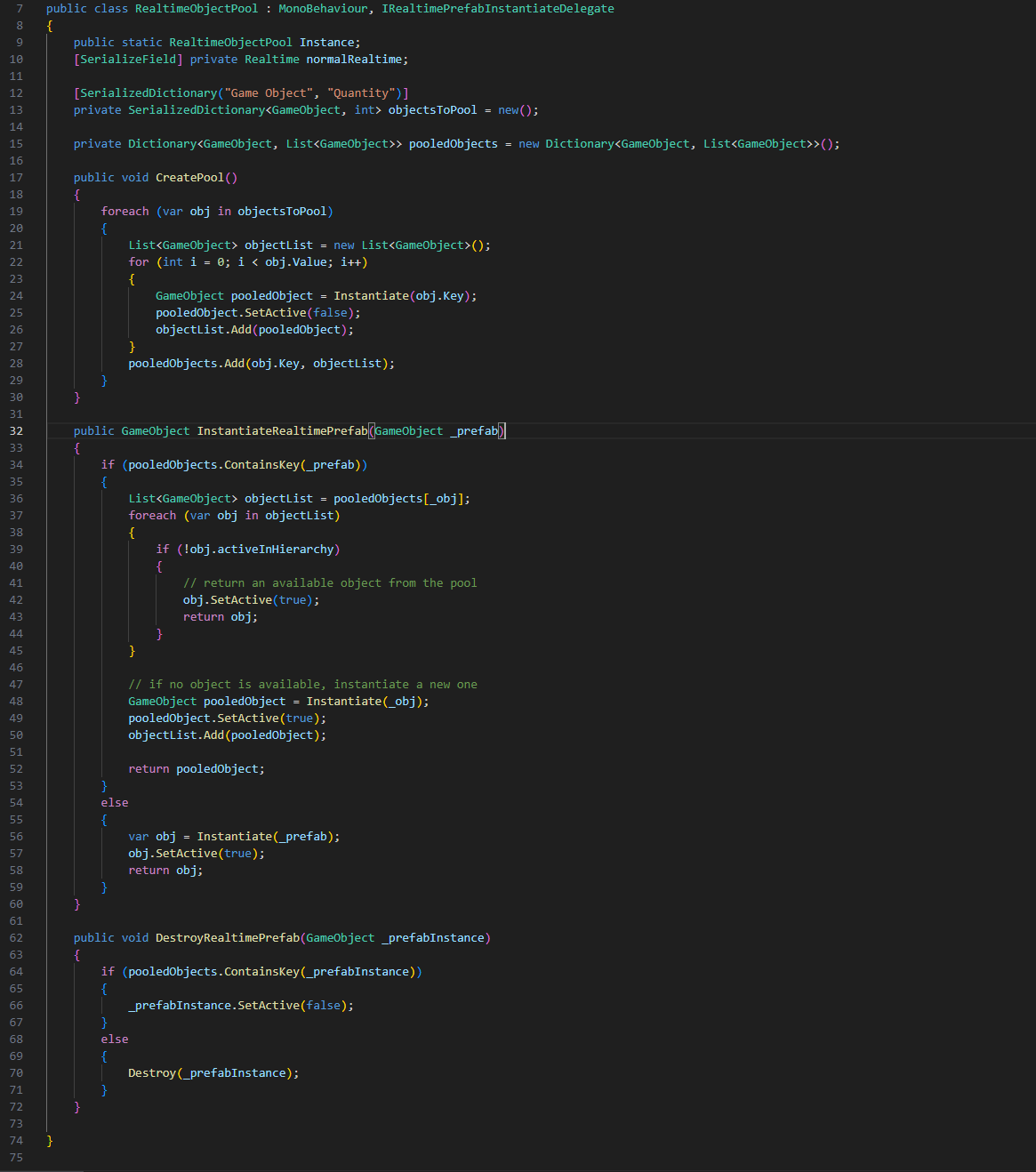Click Instantiate(obj.Key) on line 24
The image size is (1036, 1172).
[402, 296]
